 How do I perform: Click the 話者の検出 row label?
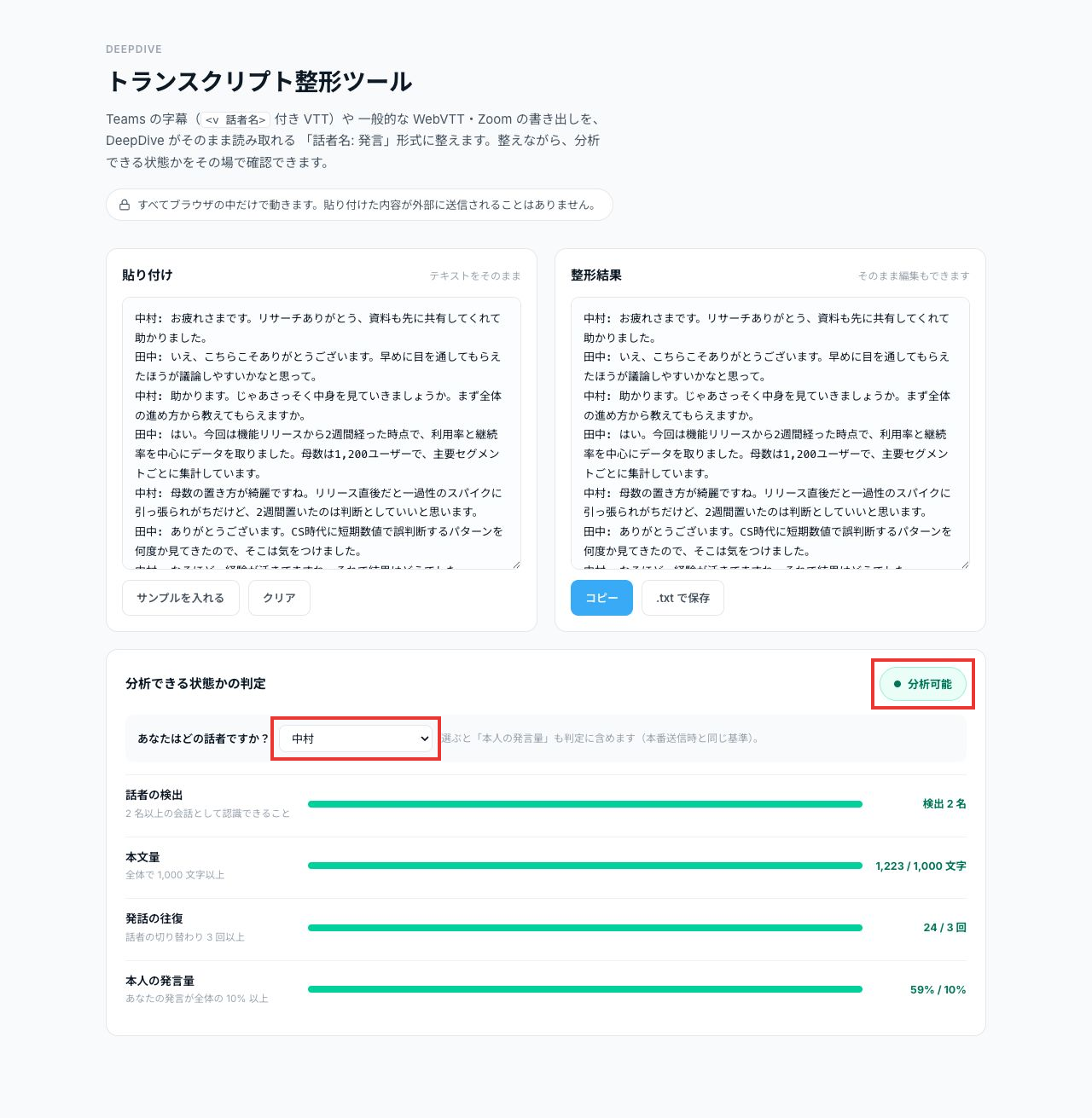point(154,795)
